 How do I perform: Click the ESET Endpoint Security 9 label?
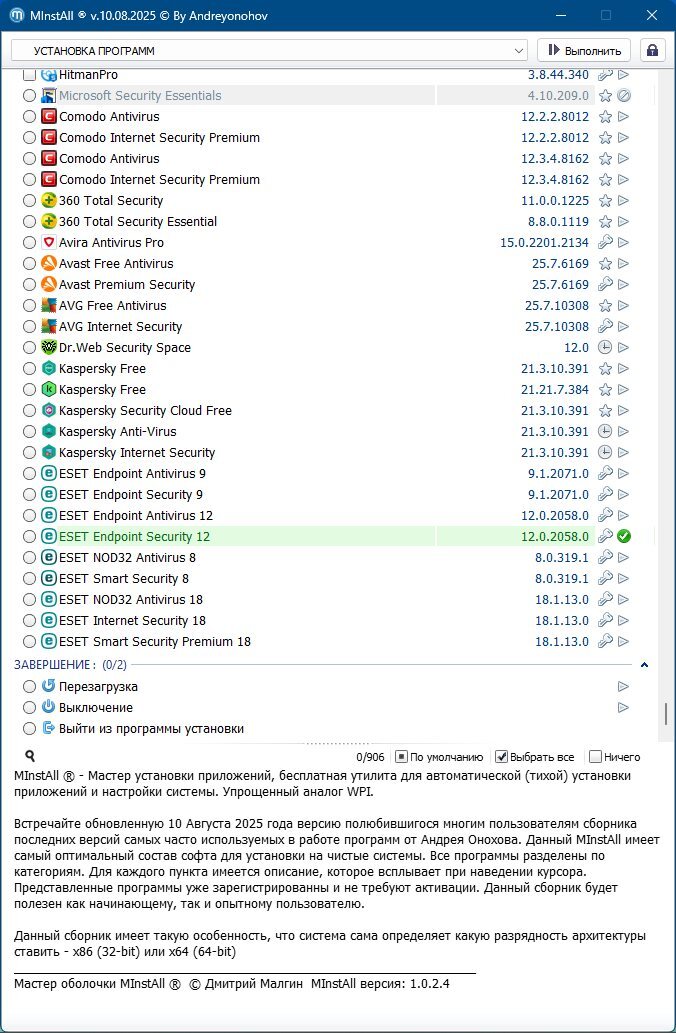[x=131, y=495]
